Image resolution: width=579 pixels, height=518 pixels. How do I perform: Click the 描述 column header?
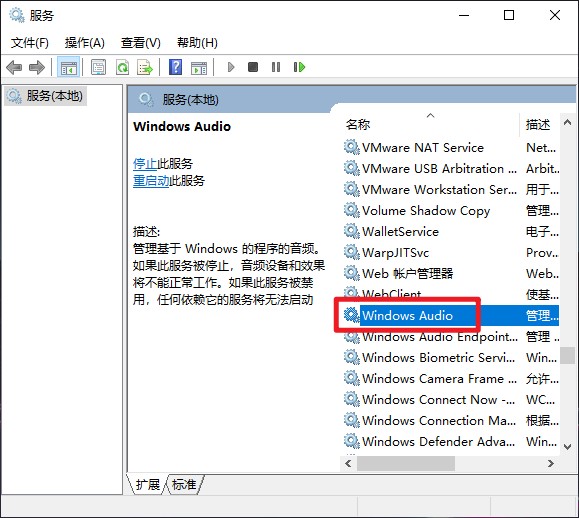pyautogui.click(x=539, y=124)
